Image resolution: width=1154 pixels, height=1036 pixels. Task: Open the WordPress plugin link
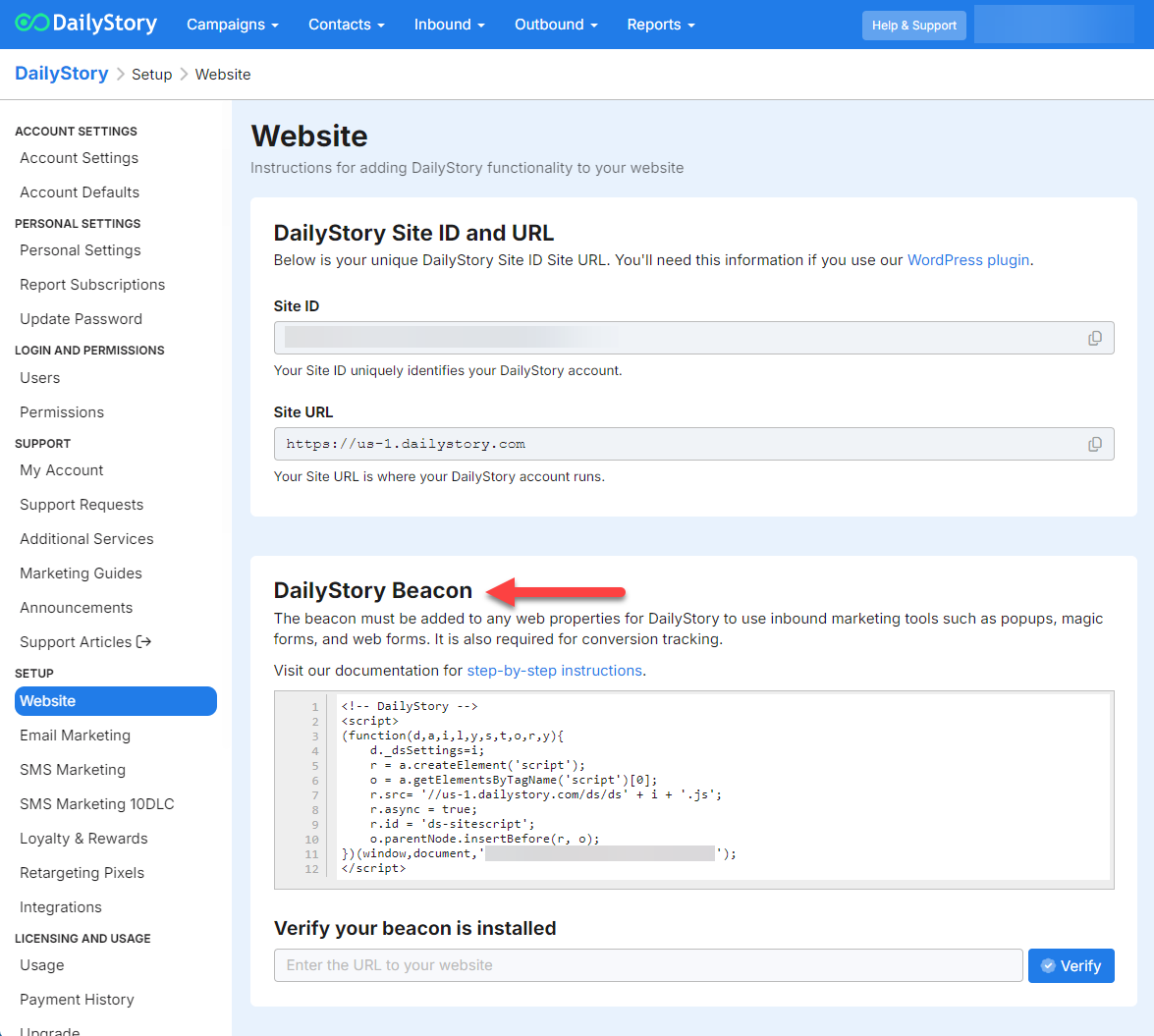[x=967, y=259]
